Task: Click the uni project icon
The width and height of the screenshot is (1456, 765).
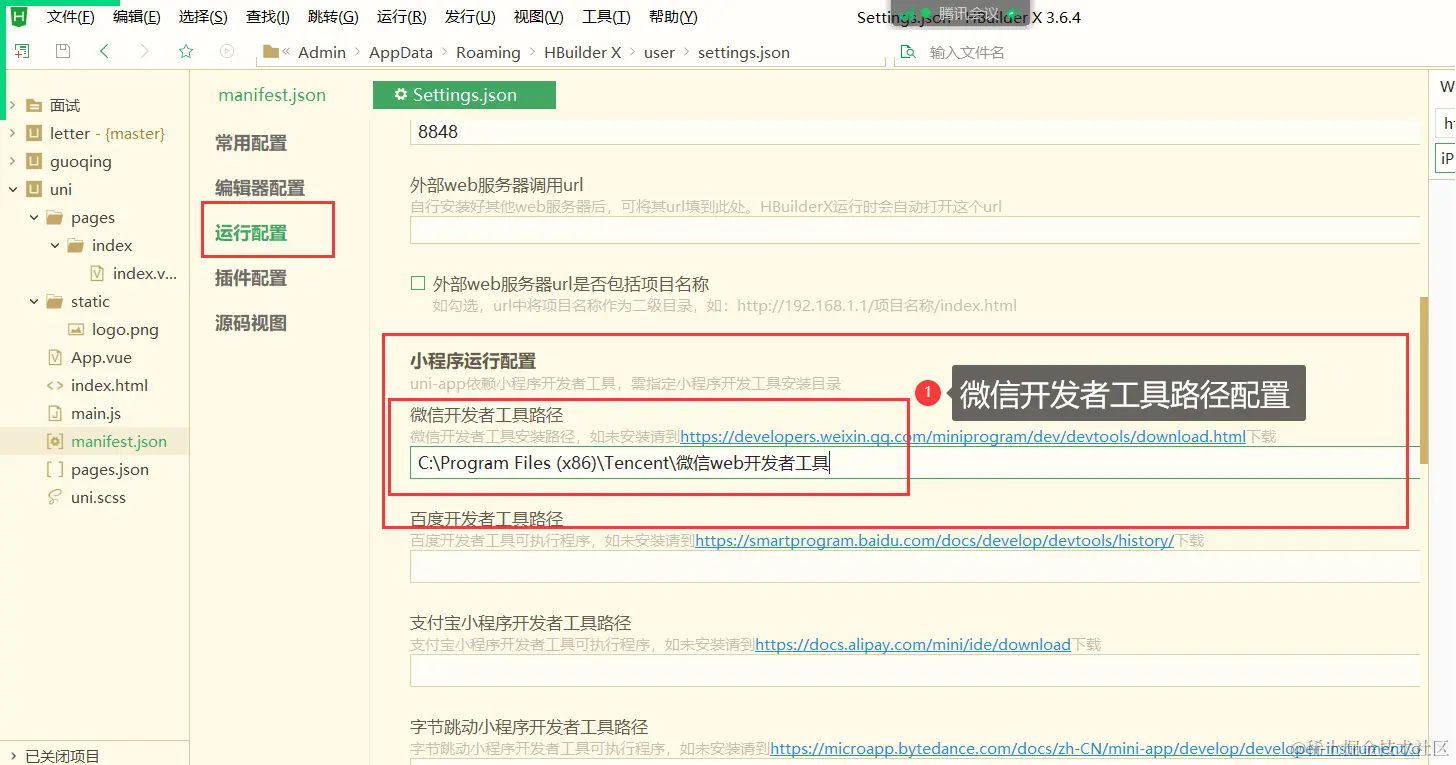Action: pyautogui.click(x=34, y=189)
